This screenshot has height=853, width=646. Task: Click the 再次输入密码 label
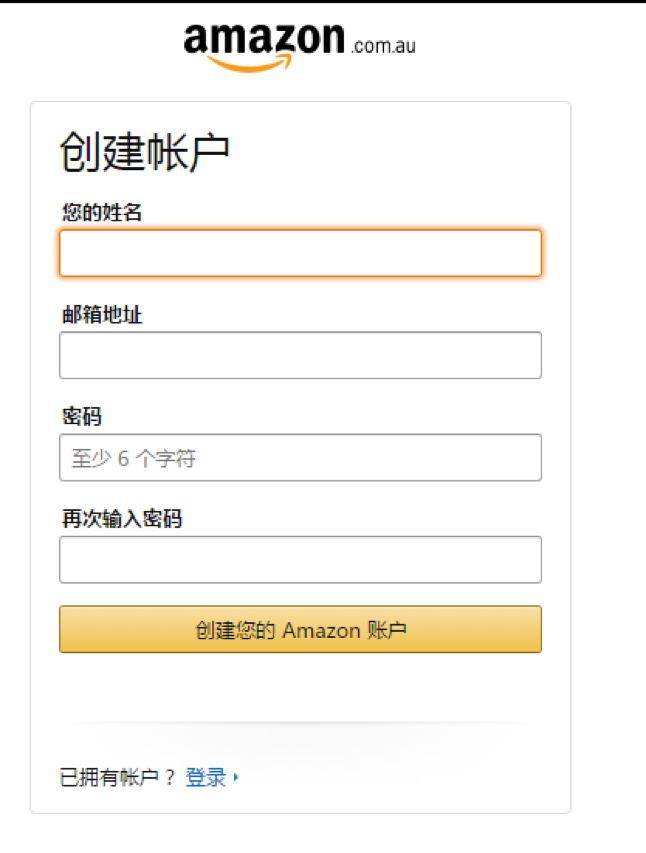[122, 518]
